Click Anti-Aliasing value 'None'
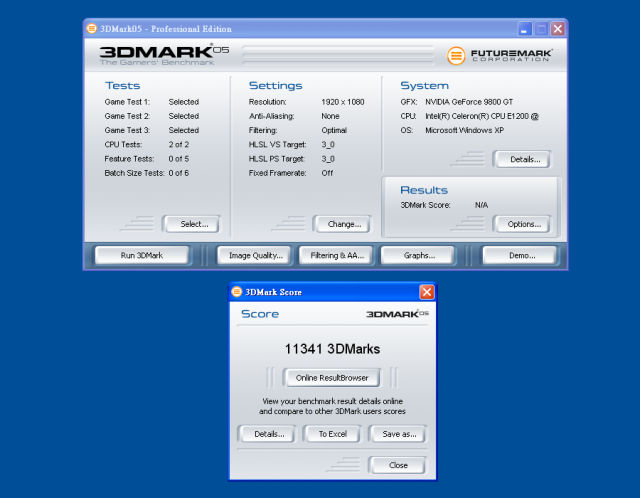 [x=330, y=116]
